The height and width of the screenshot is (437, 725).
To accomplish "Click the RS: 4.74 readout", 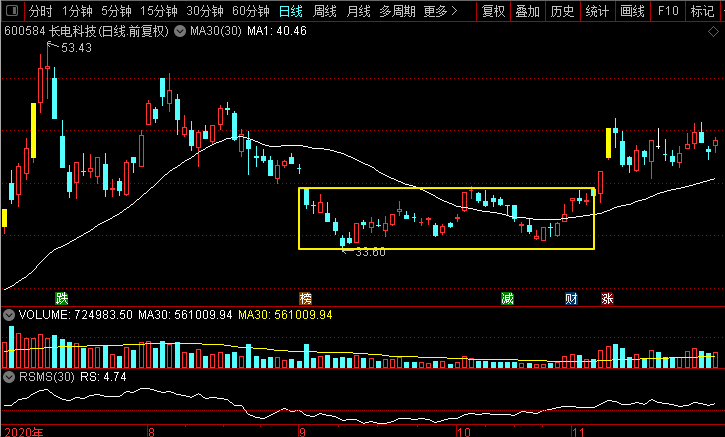I will [103, 377].
